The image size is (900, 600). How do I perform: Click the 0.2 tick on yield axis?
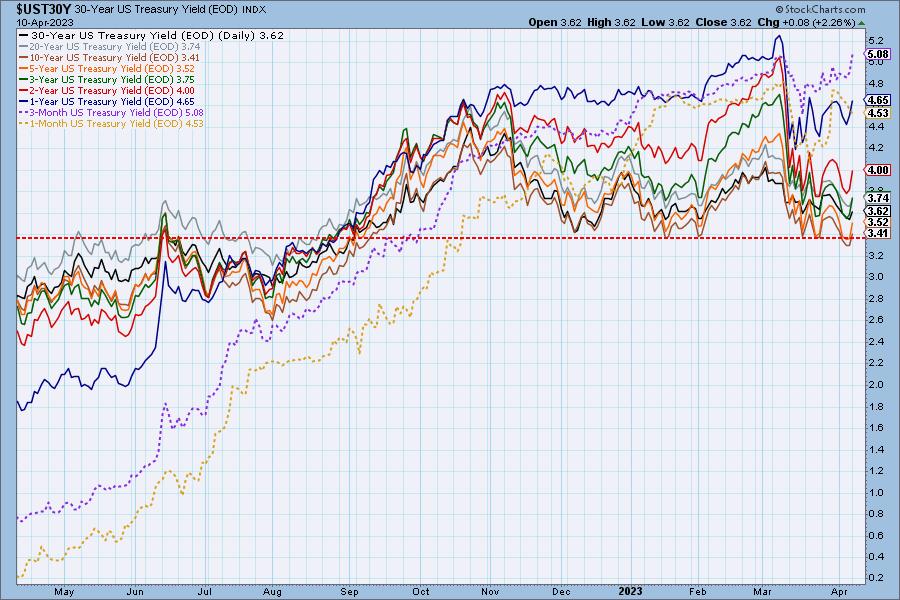pos(876,578)
